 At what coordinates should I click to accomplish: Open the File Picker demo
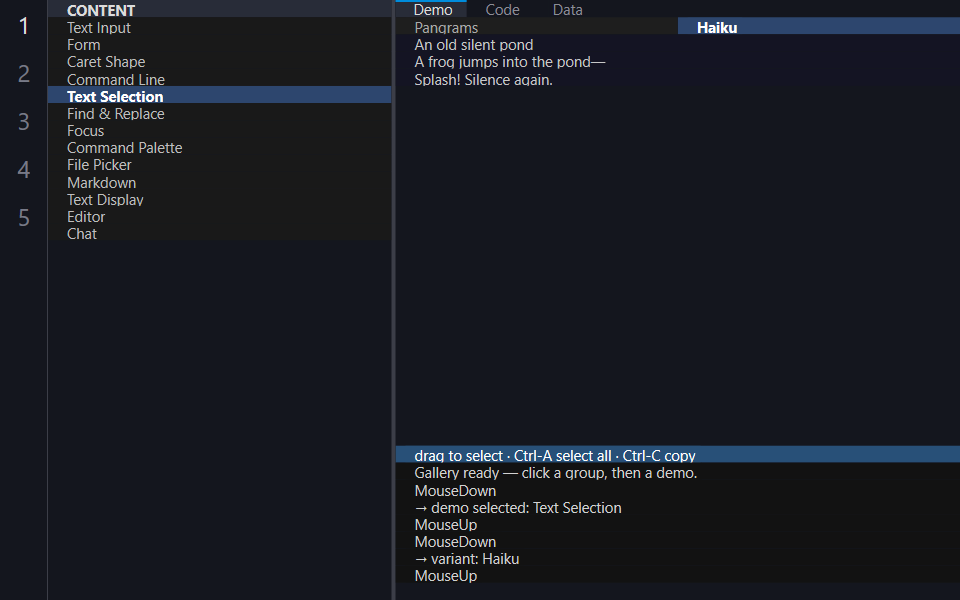(x=219, y=165)
